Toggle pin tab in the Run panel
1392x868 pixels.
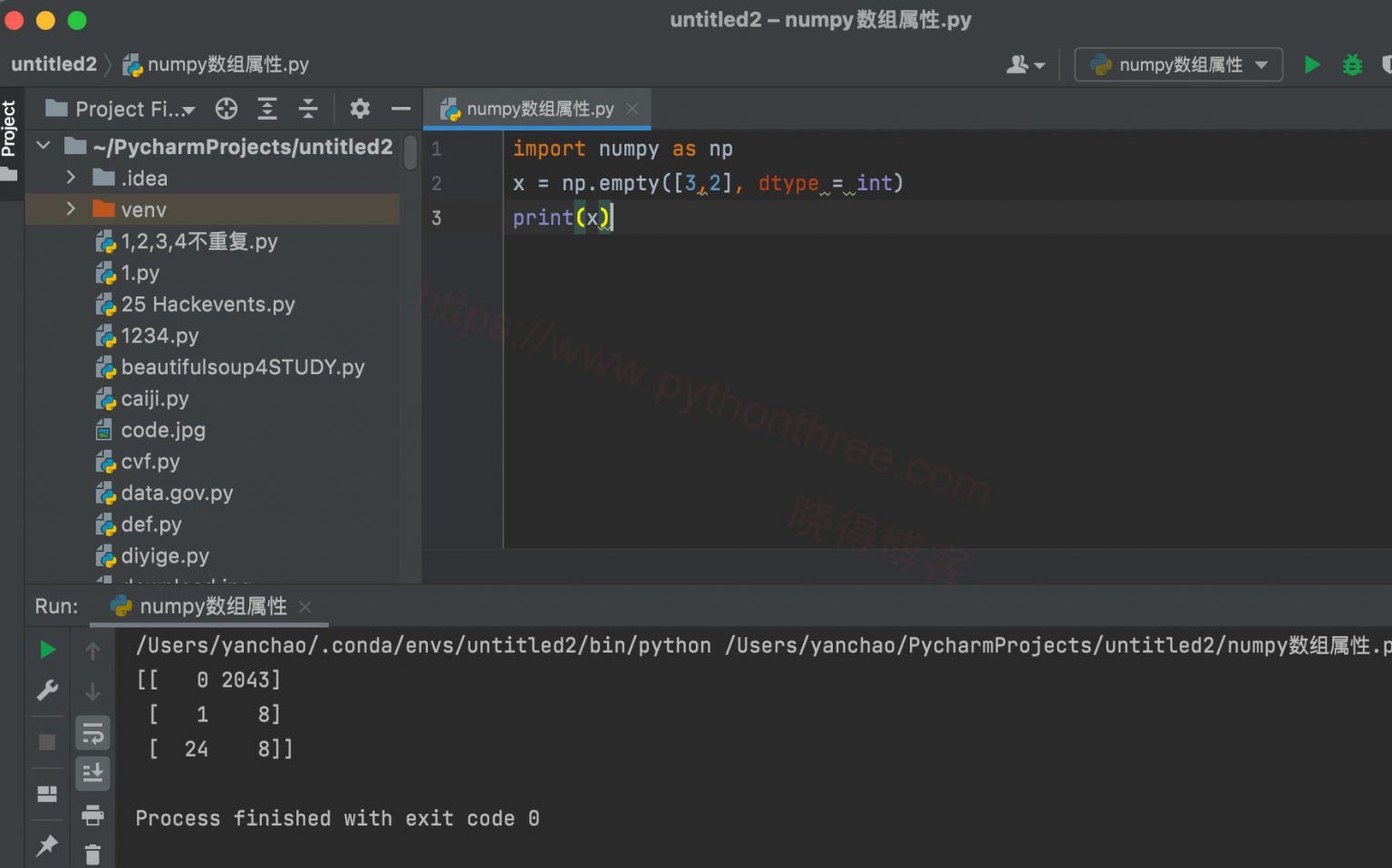pyautogui.click(x=47, y=845)
